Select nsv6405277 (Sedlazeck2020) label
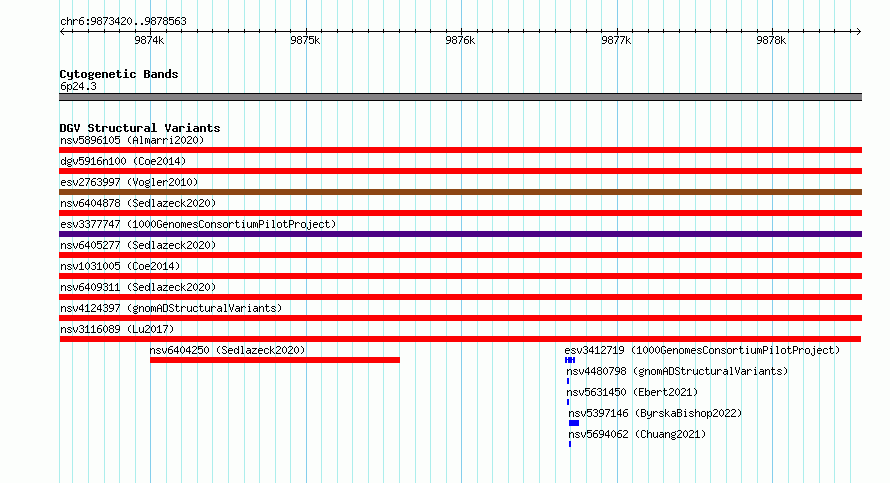 tap(138, 245)
